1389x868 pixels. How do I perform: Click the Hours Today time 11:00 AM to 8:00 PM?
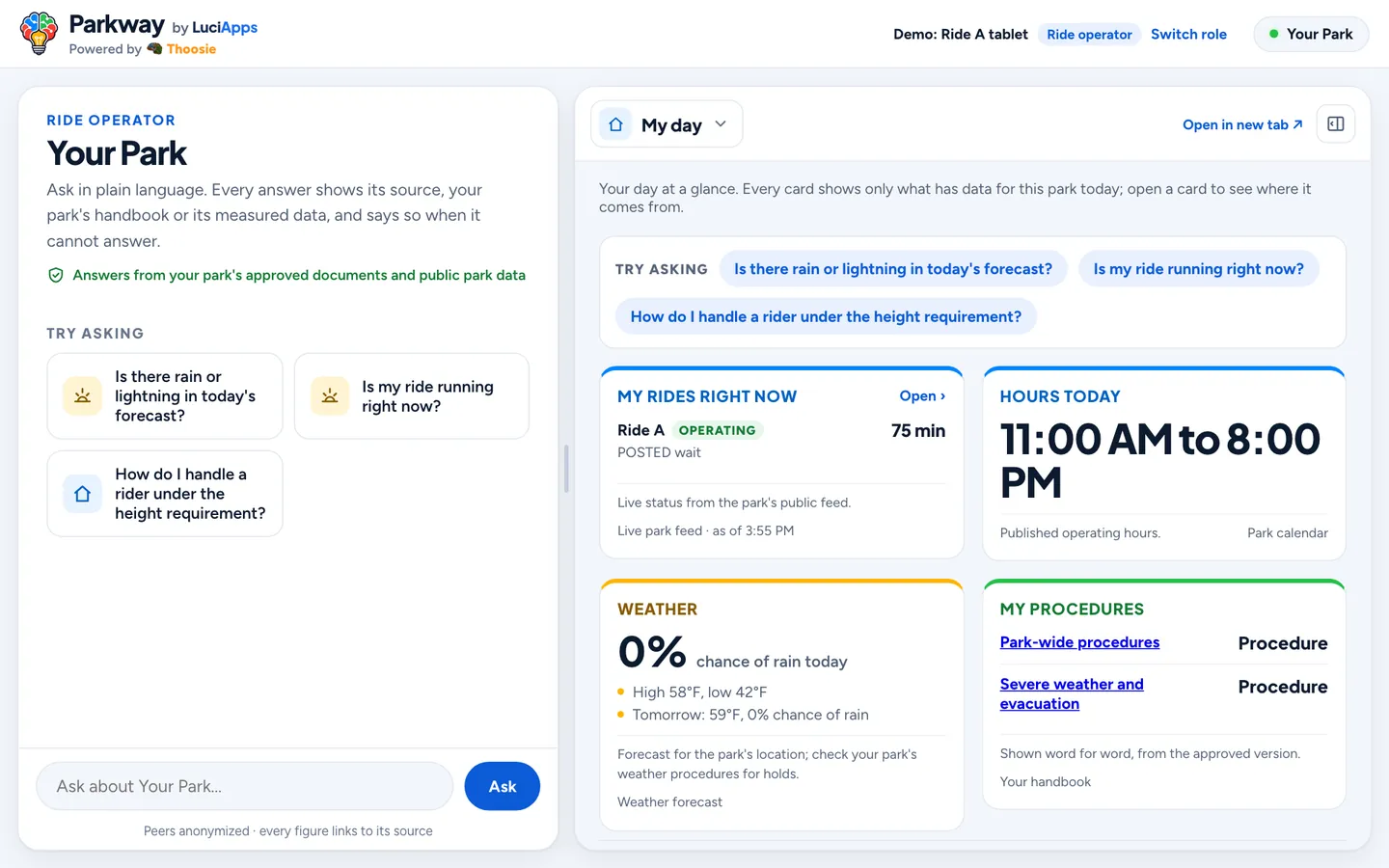(x=1160, y=461)
